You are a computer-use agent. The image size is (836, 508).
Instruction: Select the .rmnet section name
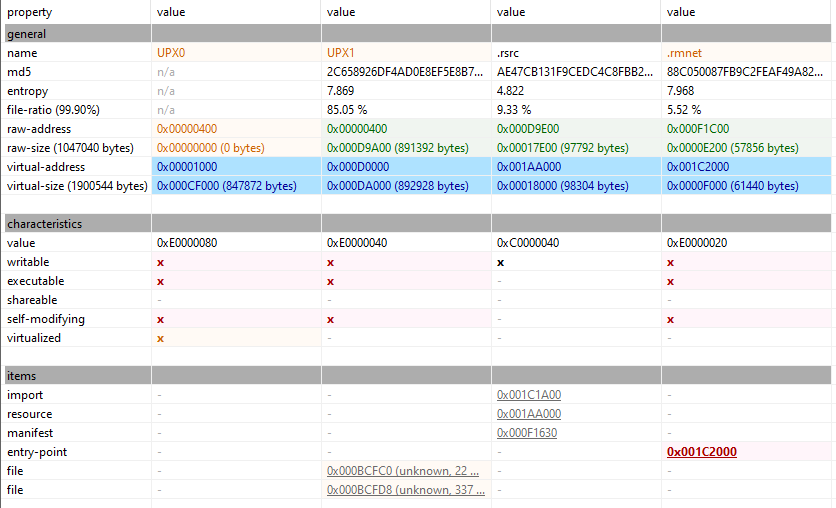pos(683,53)
